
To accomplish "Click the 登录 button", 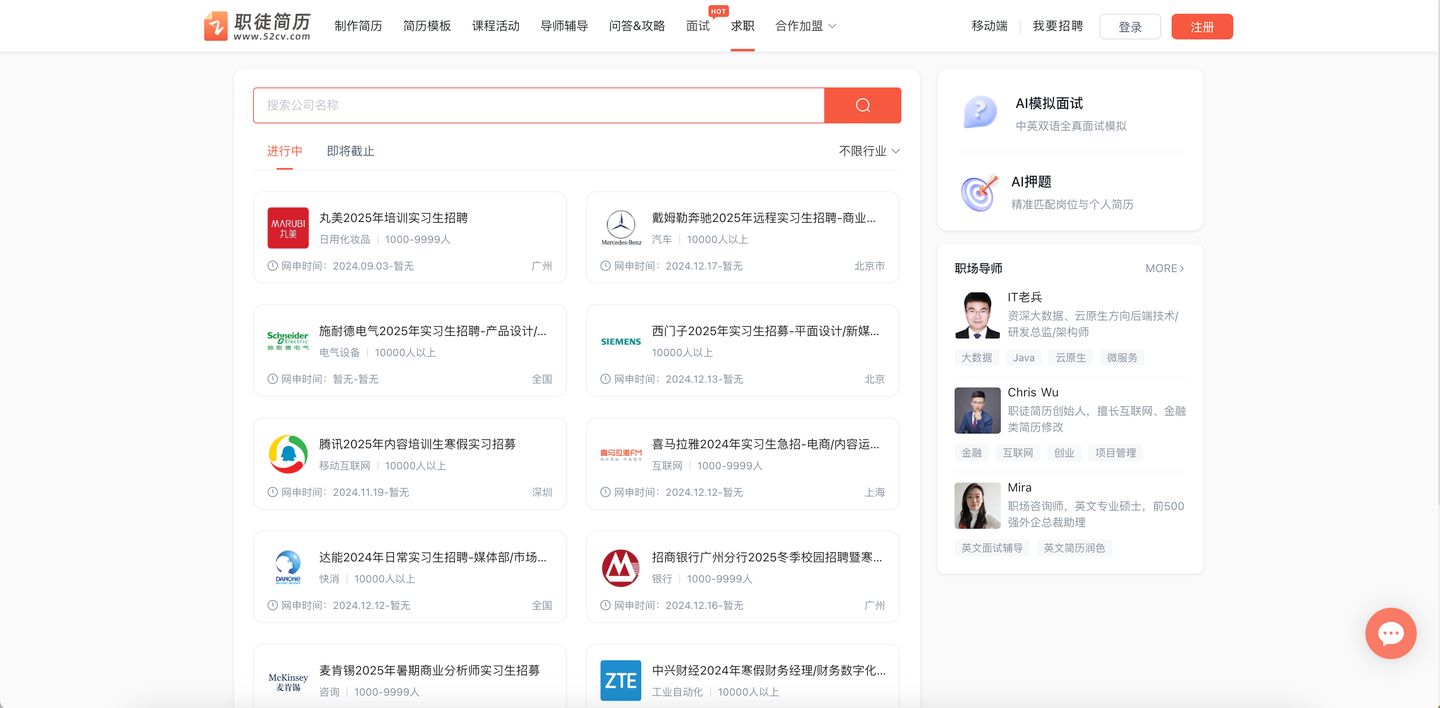I will tap(1130, 27).
